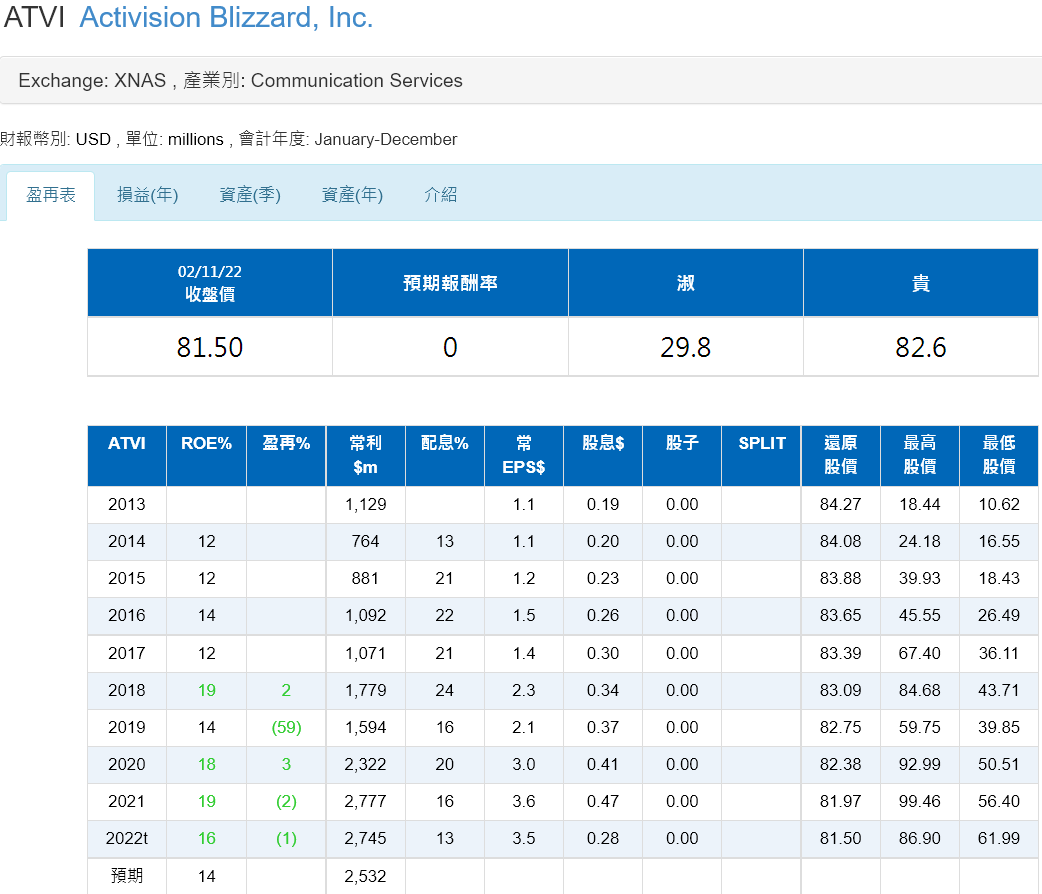Select the 2018 year row label

[127, 691]
